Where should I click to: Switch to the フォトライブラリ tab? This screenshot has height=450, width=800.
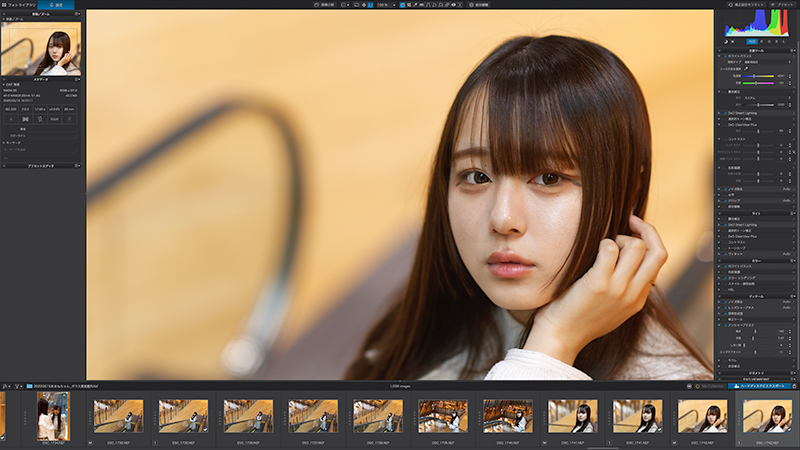coord(18,5)
